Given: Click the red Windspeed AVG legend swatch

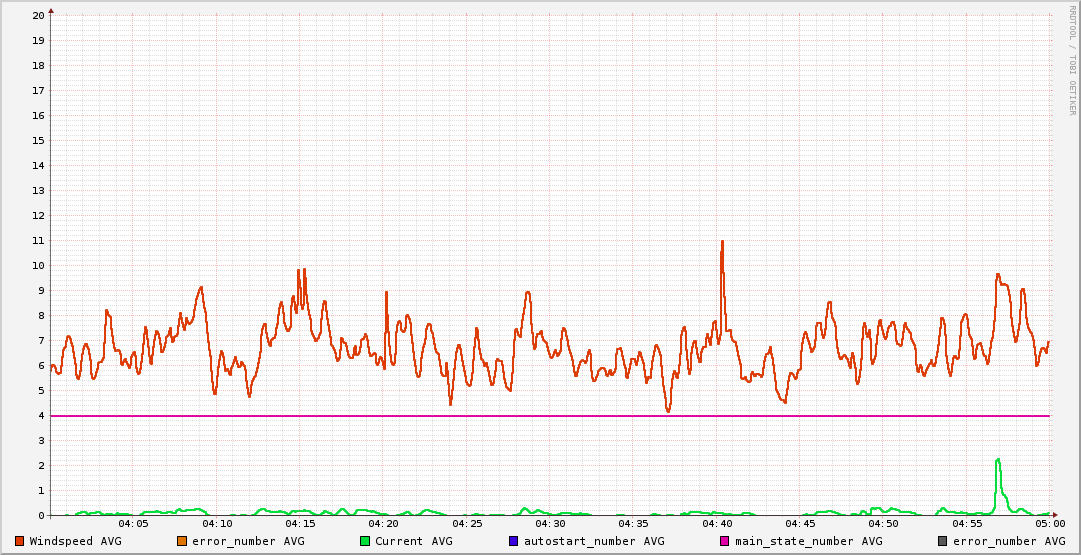Looking at the screenshot, I should pyautogui.click(x=20, y=541).
